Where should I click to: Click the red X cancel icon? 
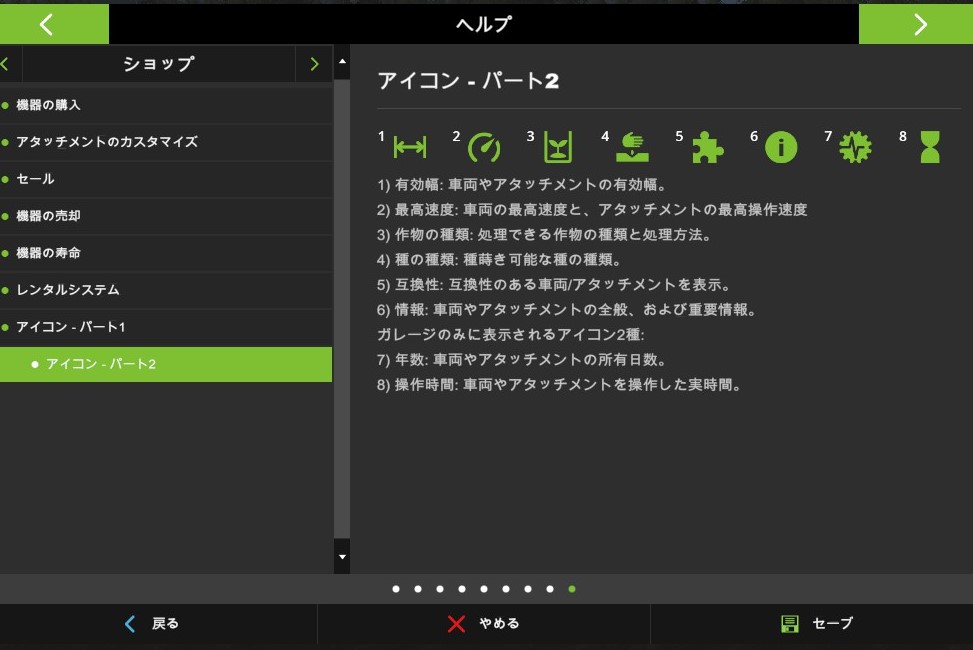(456, 624)
